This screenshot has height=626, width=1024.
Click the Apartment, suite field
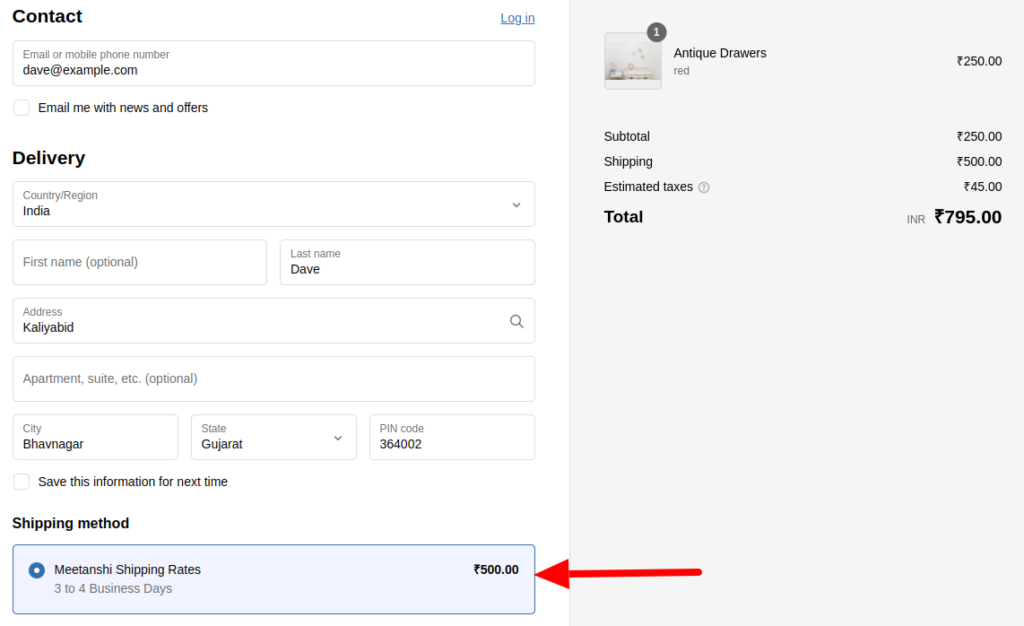point(274,379)
